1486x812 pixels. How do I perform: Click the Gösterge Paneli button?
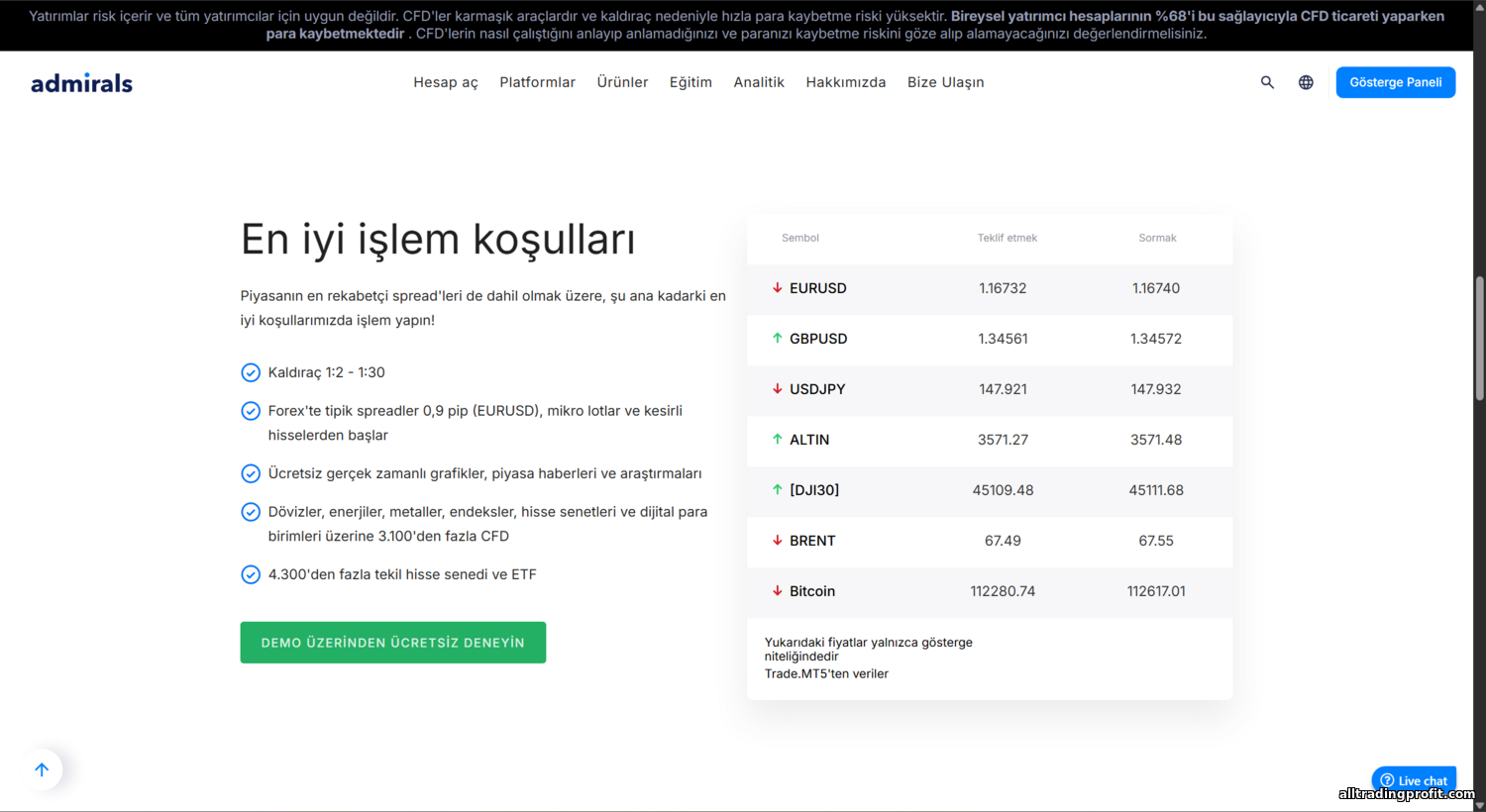coord(1395,82)
